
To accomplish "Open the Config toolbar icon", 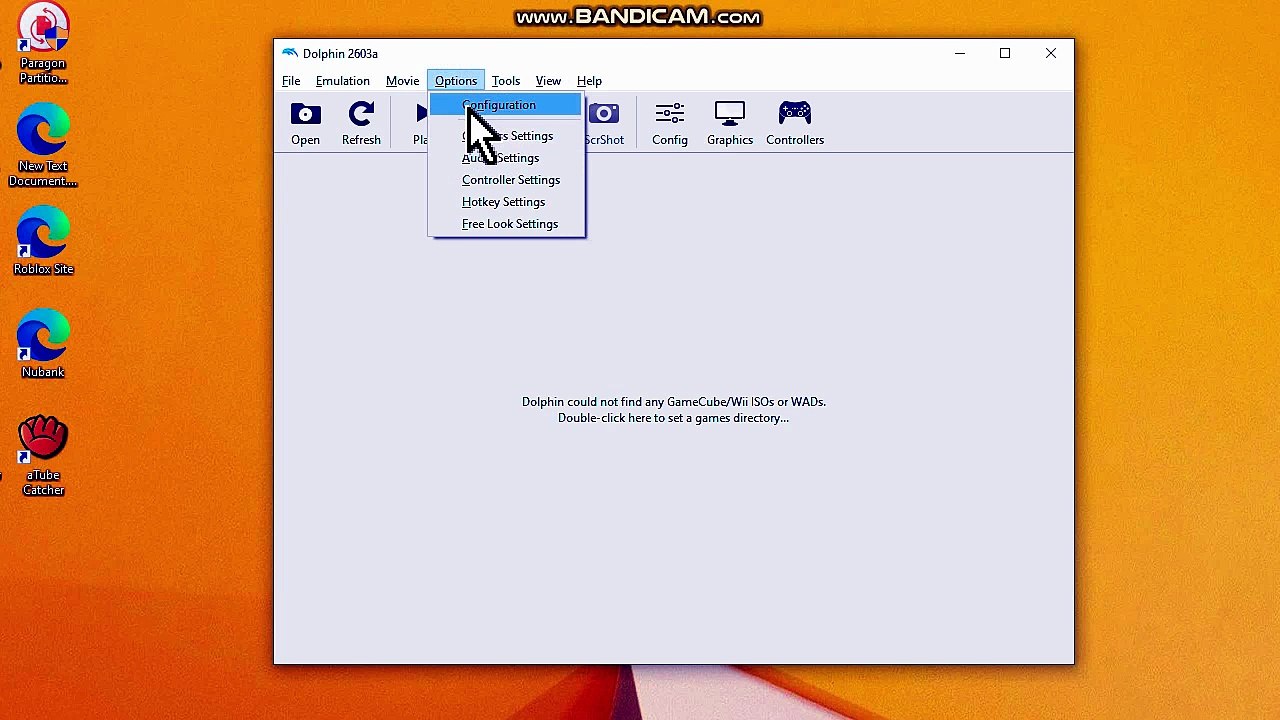I will [x=670, y=123].
